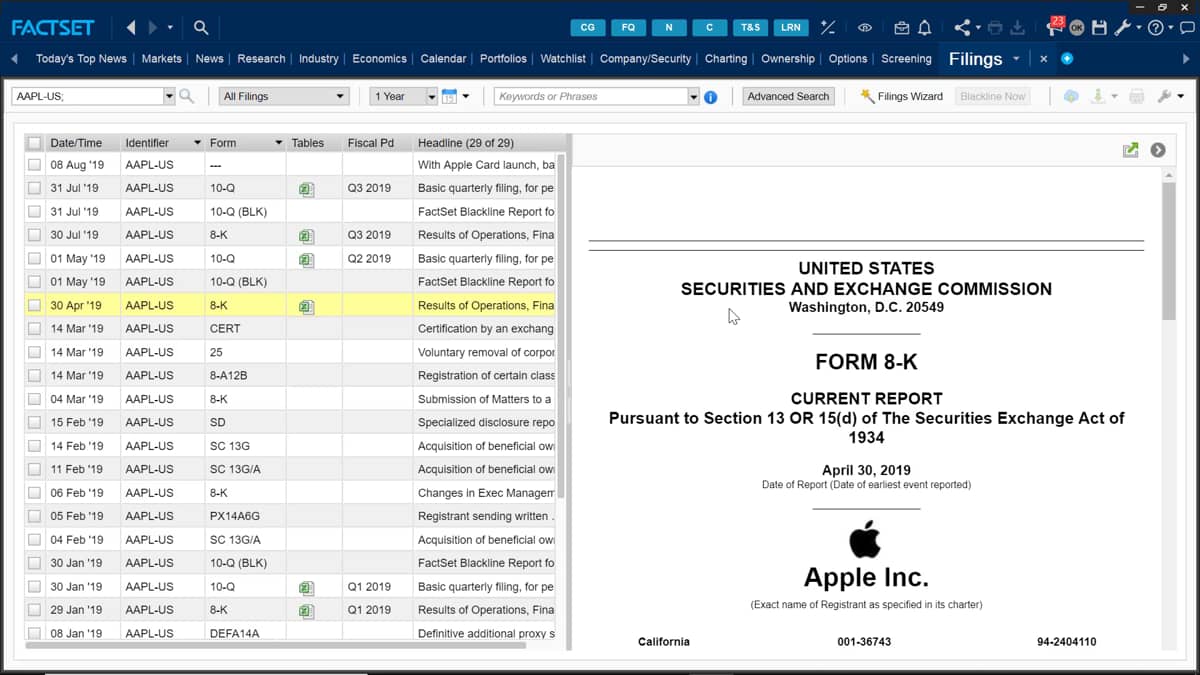
Task: Expand the document pane arrow button
Action: point(1158,150)
